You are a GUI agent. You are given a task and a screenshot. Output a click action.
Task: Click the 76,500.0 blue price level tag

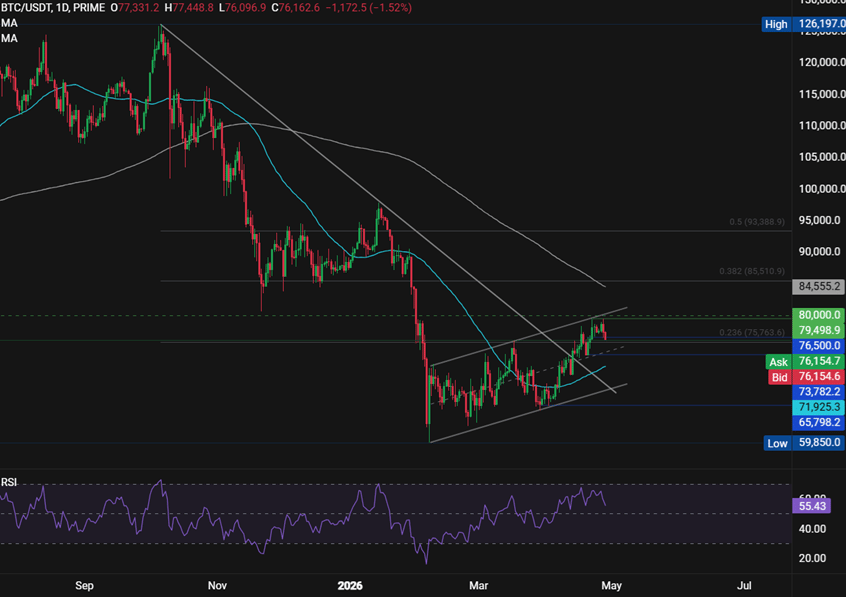click(818, 345)
